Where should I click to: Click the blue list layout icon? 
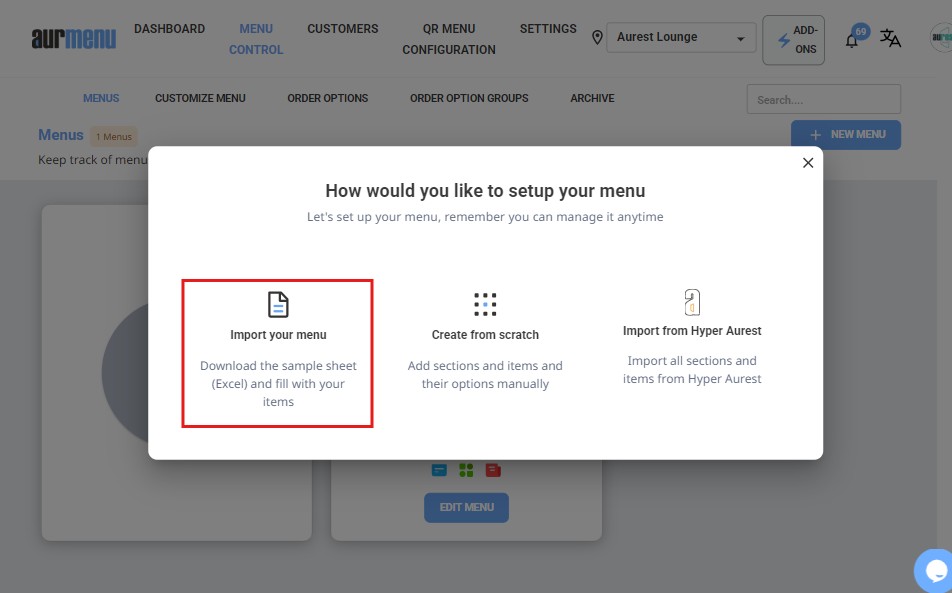[439, 470]
